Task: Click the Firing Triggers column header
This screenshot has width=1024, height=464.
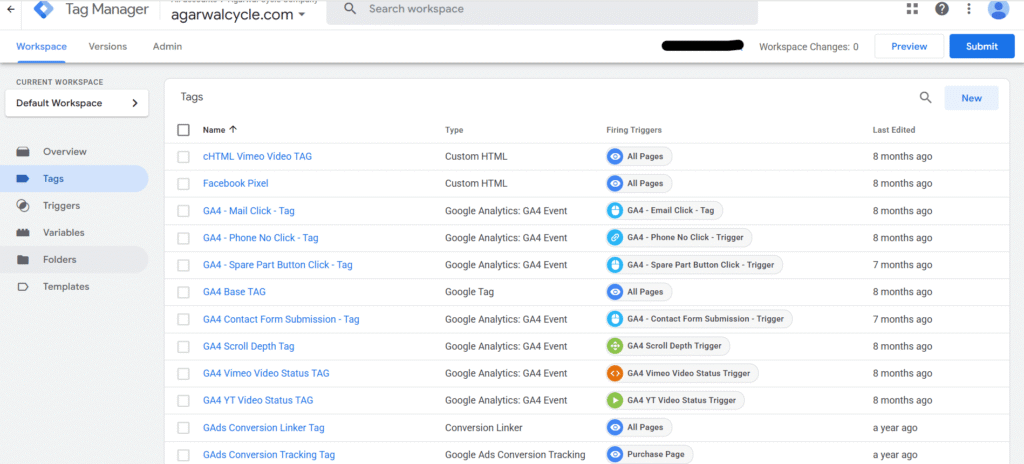Action: pyautogui.click(x=633, y=130)
